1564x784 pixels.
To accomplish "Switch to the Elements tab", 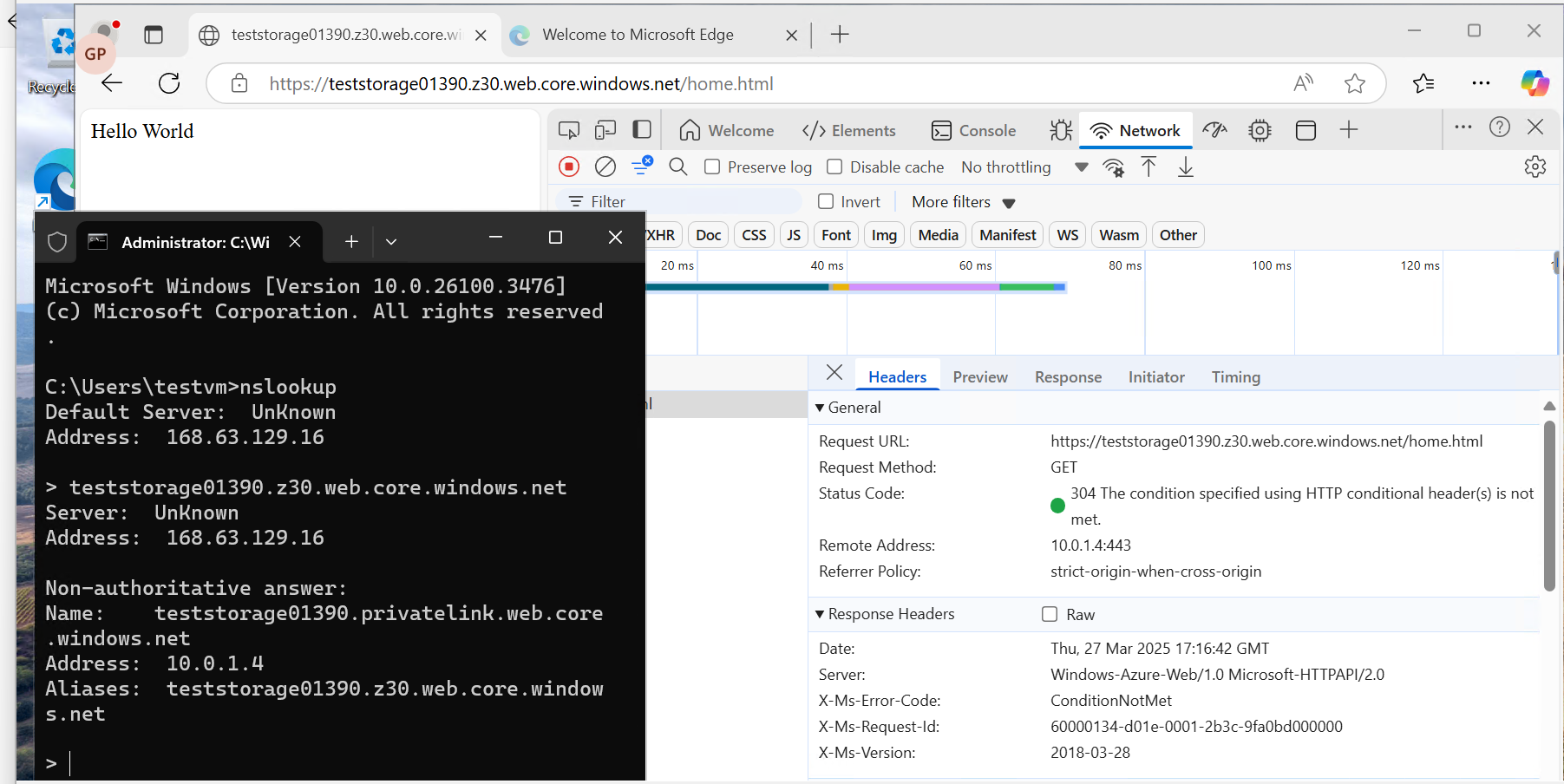I will pos(849,130).
